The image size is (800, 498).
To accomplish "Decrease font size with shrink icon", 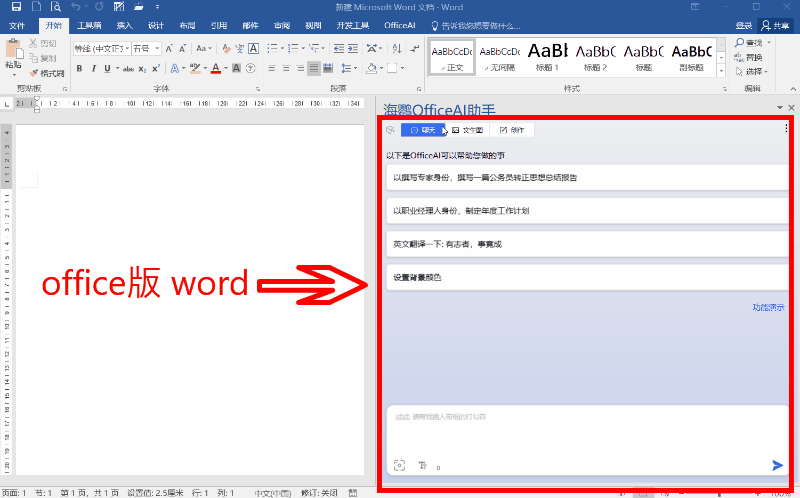I will 183,48.
